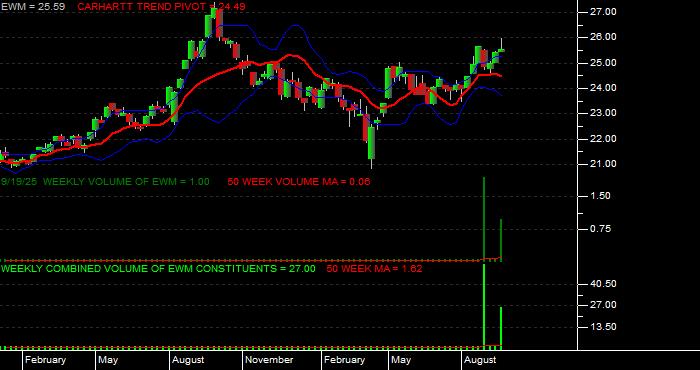The height and width of the screenshot is (370, 700).
Task: Click the last August date label
Action: [480, 360]
